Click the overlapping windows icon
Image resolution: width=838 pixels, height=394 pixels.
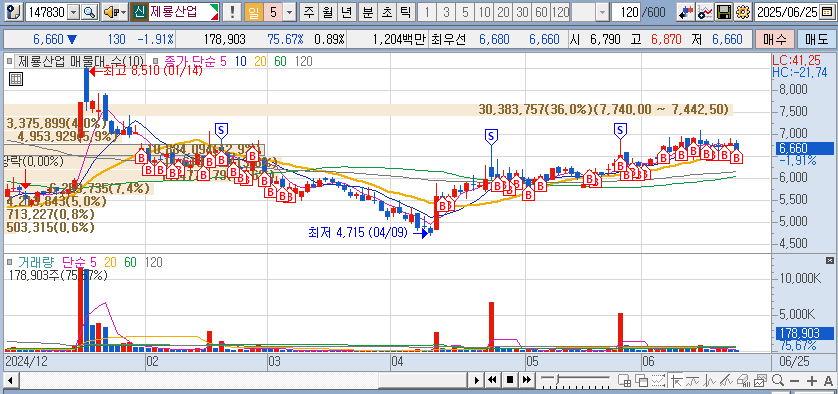tap(641, 381)
